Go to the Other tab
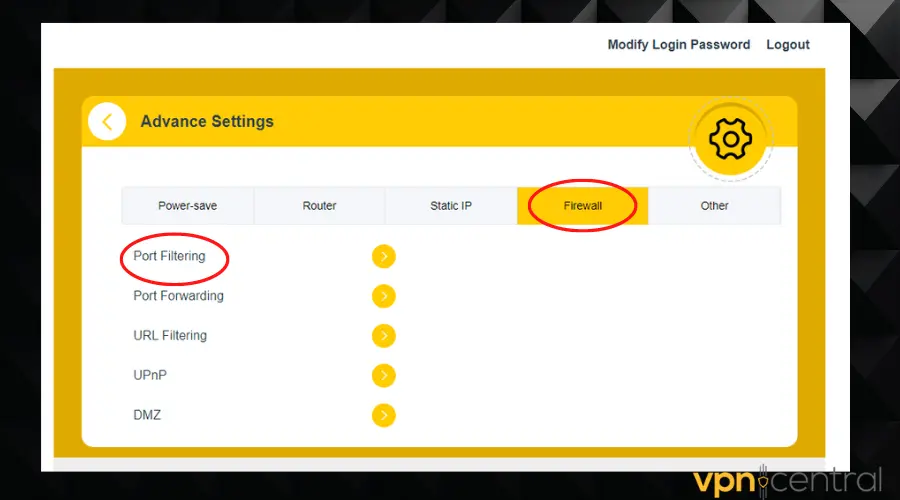This screenshot has height=500, width=900. (714, 206)
